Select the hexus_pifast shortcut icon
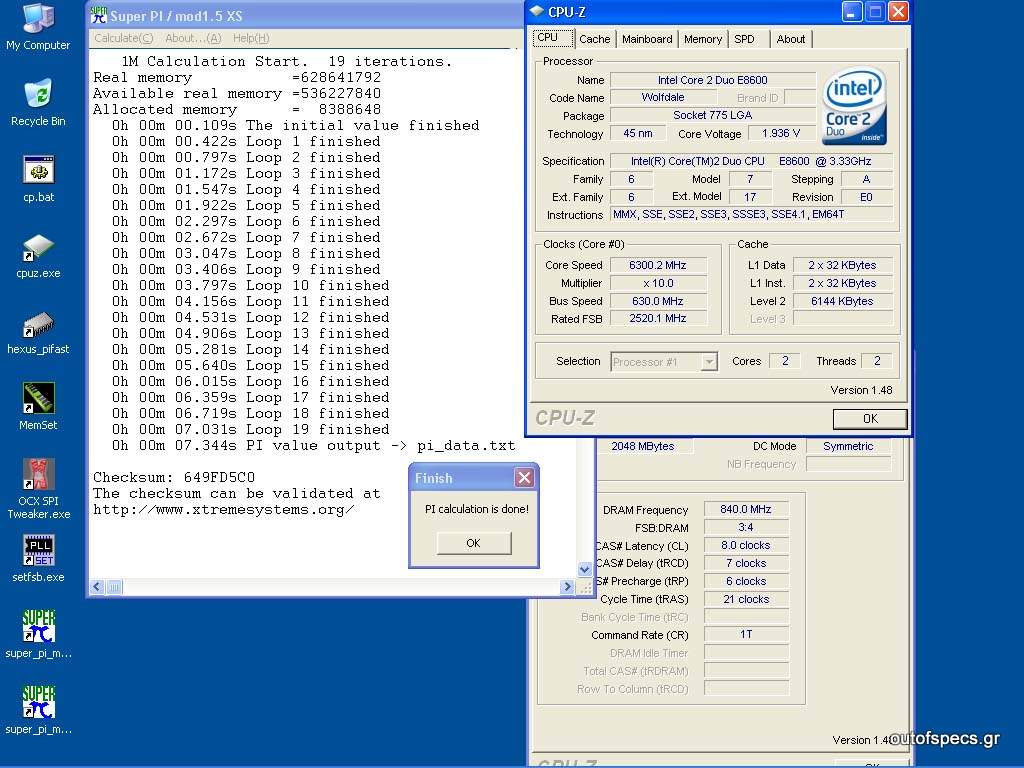Image resolution: width=1024 pixels, height=768 pixels. click(38, 331)
